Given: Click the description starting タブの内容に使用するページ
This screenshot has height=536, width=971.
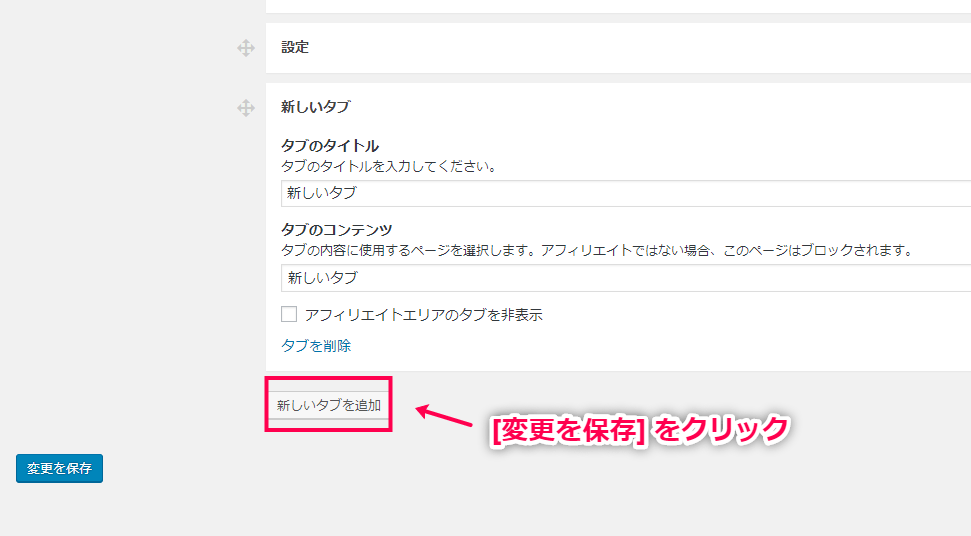Looking at the screenshot, I should click(x=598, y=251).
